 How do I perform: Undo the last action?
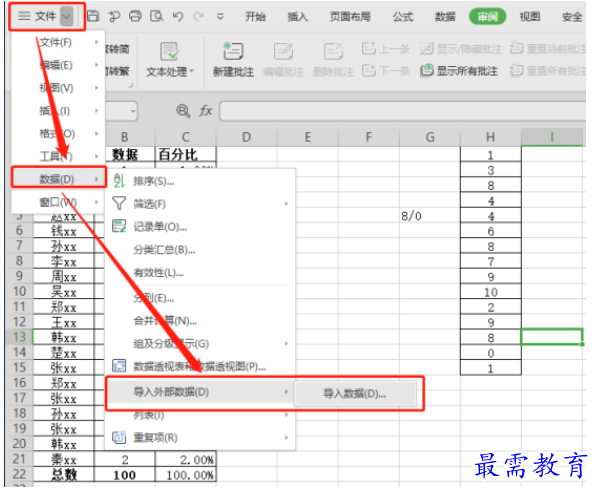click(178, 16)
